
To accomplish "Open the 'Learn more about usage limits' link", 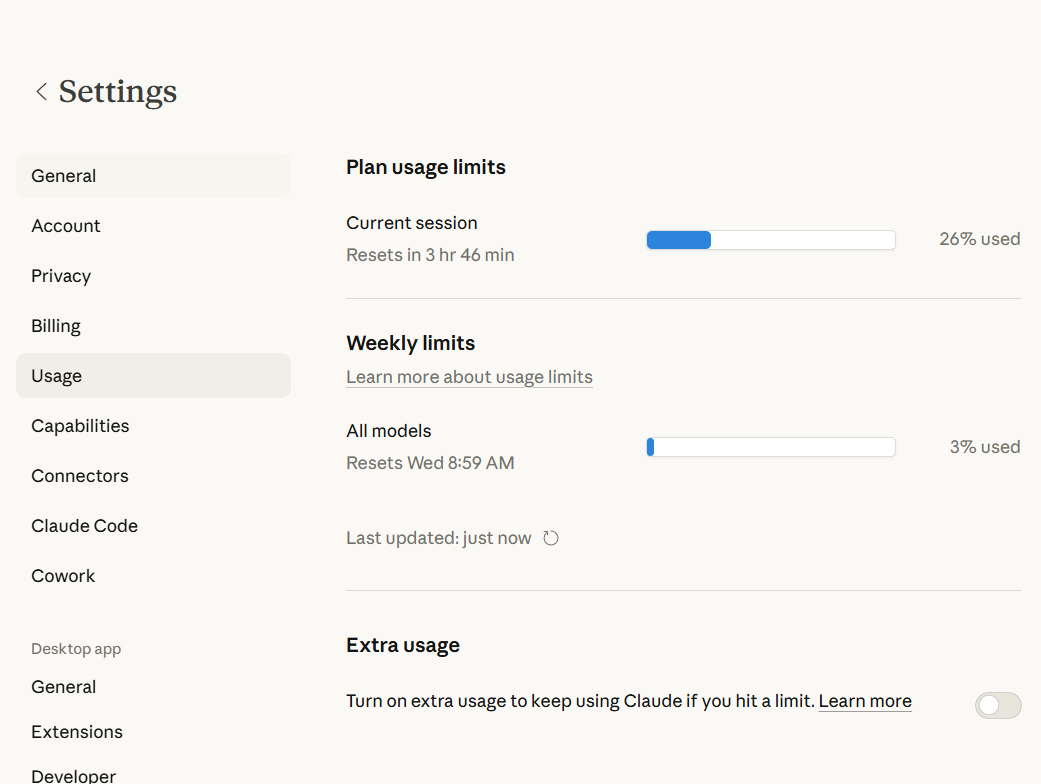I will coord(469,377).
